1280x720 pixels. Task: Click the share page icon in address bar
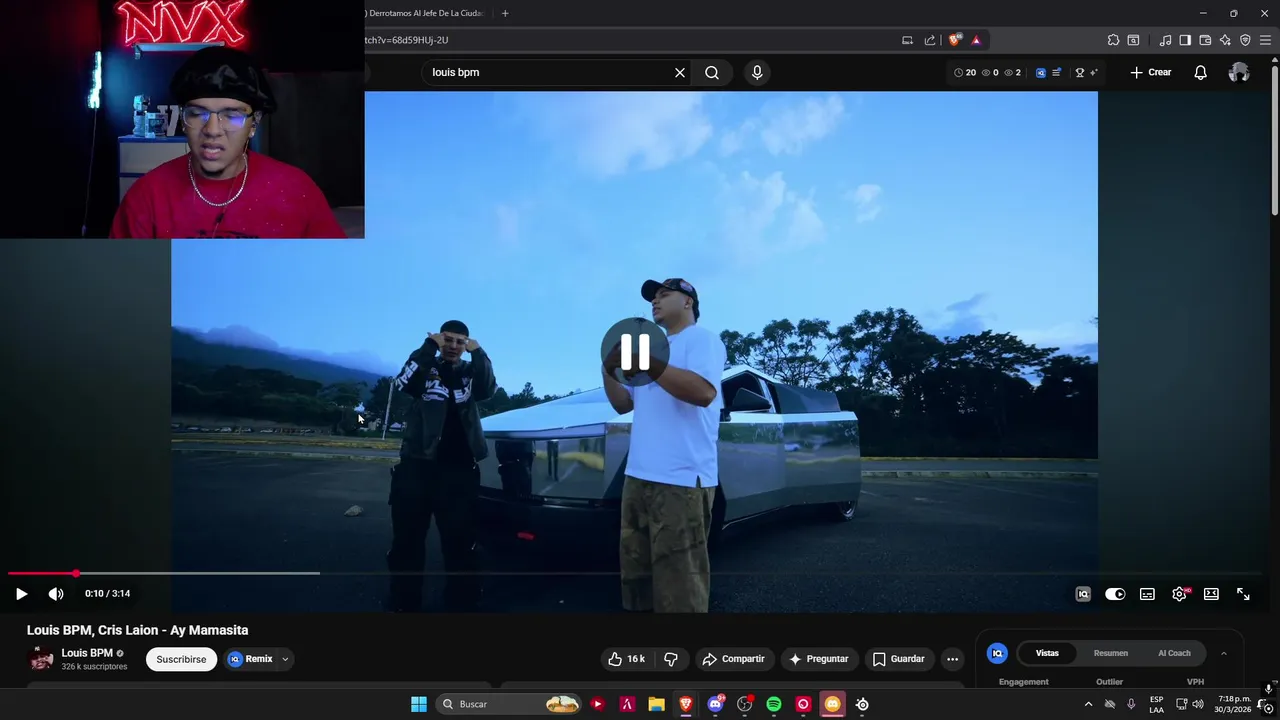click(930, 40)
